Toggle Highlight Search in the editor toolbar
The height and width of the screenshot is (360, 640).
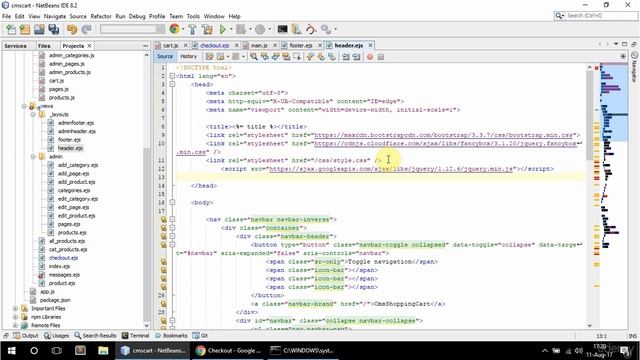tap(286, 57)
